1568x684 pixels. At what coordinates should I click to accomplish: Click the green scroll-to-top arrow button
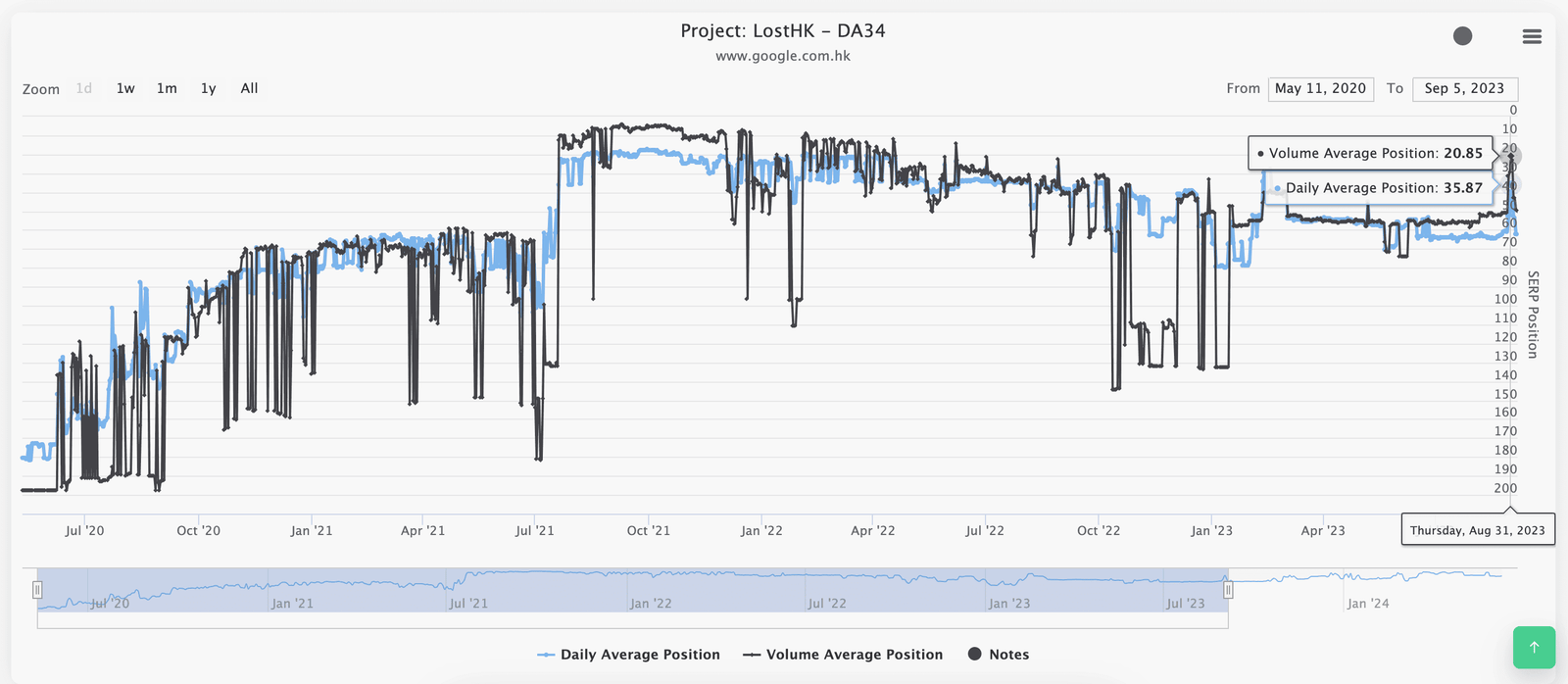tap(1534, 647)
